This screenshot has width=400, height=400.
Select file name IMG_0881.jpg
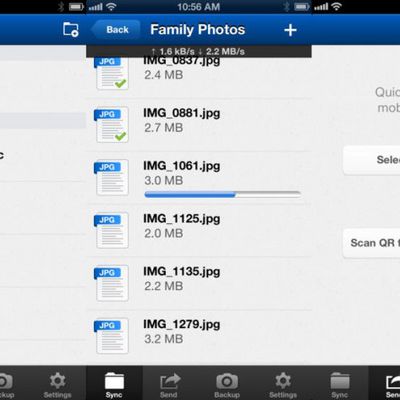pos(182,113)
